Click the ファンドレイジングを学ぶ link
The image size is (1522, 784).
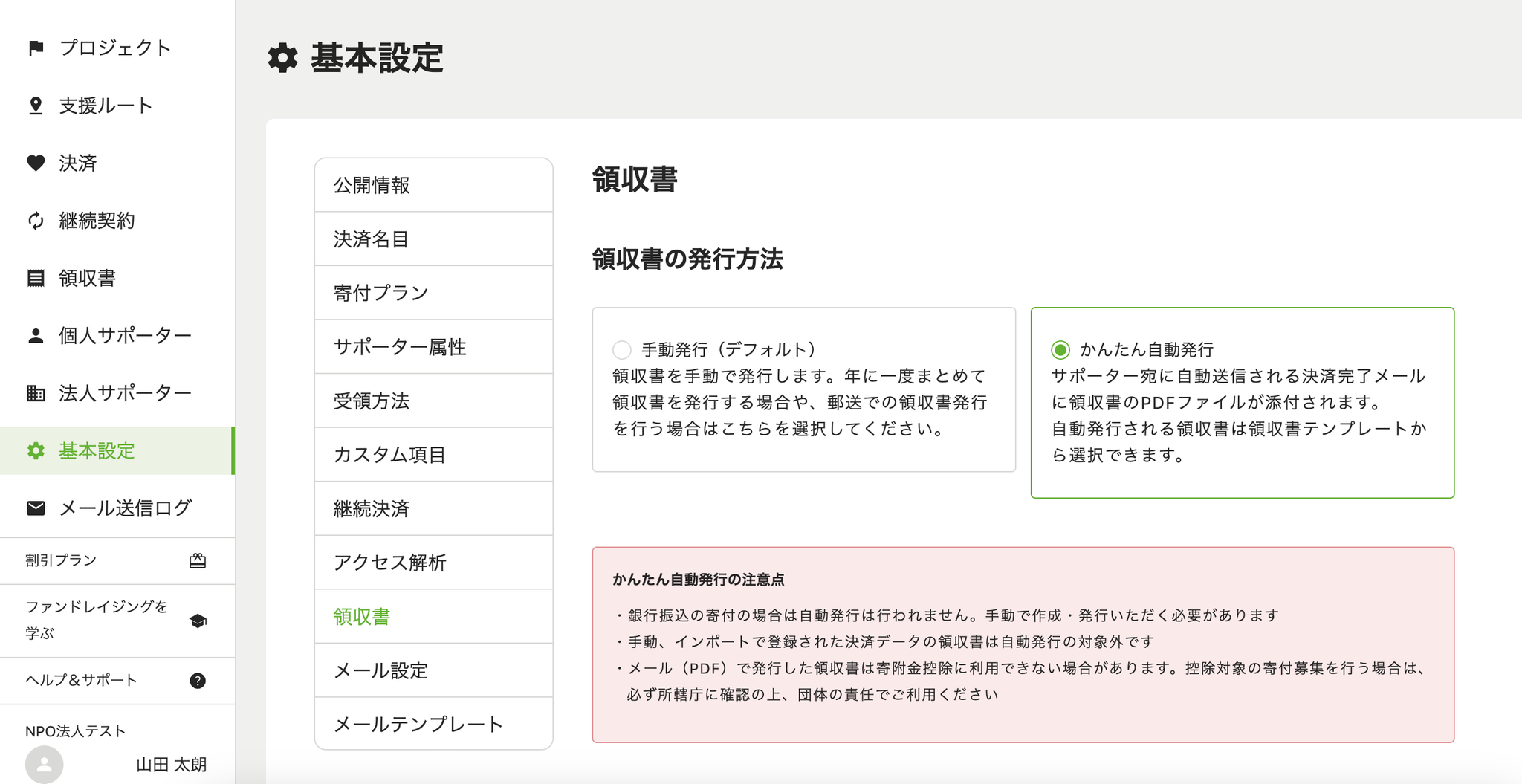pos(117,621)
